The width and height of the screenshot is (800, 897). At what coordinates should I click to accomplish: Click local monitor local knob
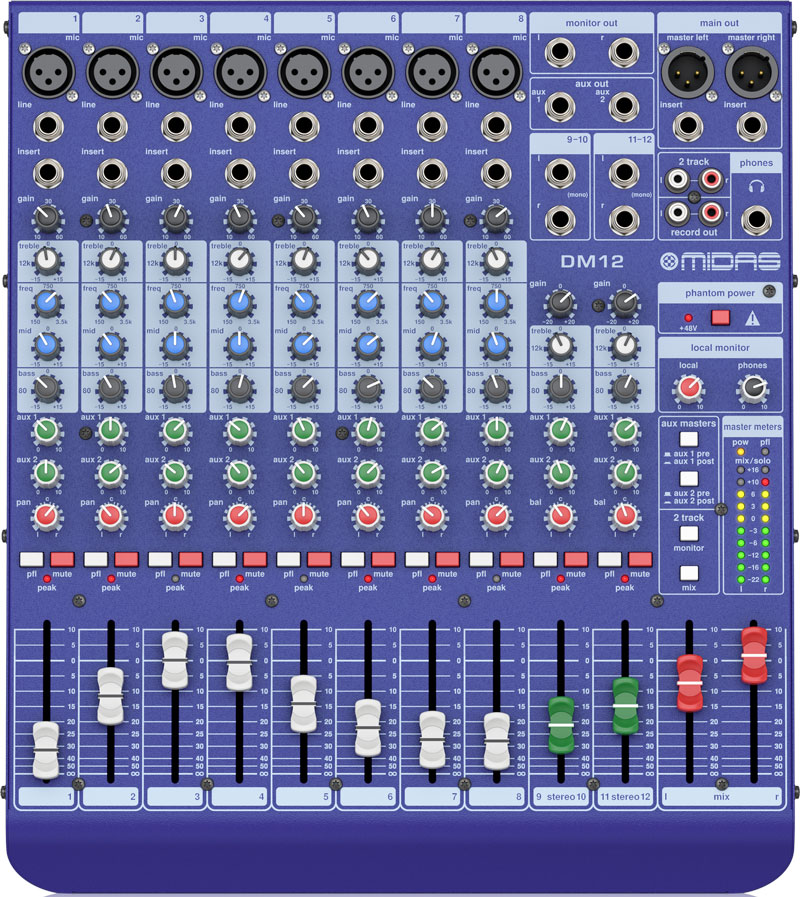(x=690, y=388)
